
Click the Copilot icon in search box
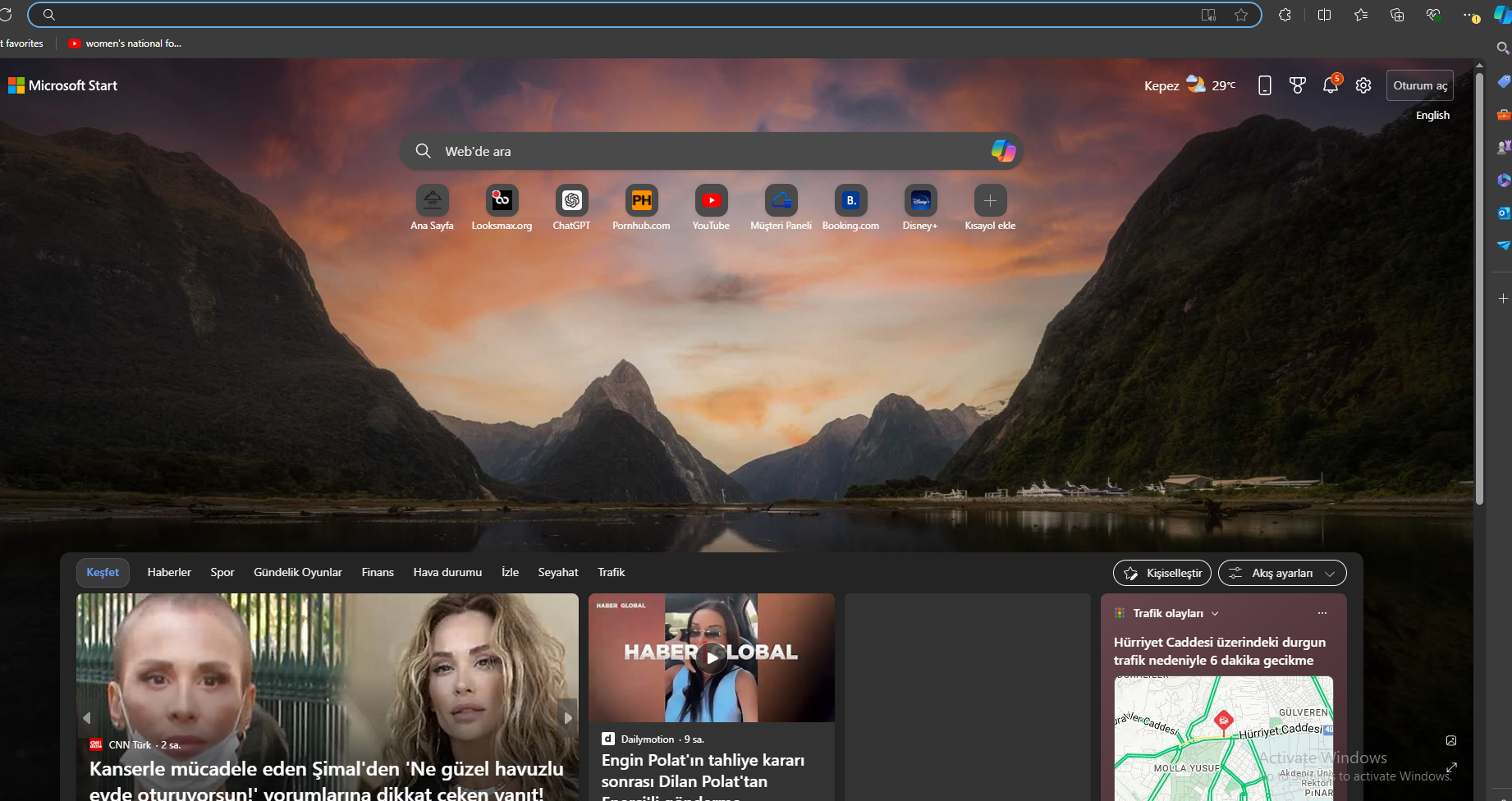(1002, 151)
